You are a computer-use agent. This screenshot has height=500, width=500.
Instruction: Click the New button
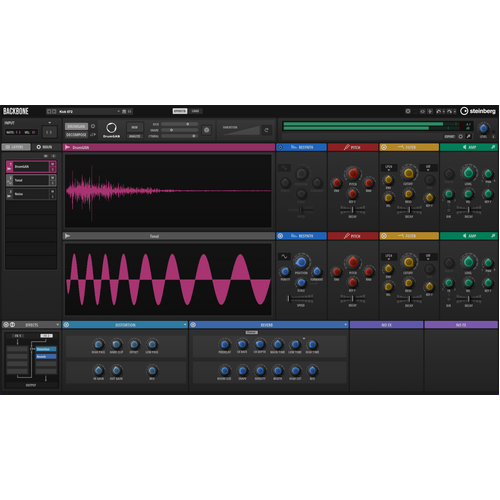135,127
